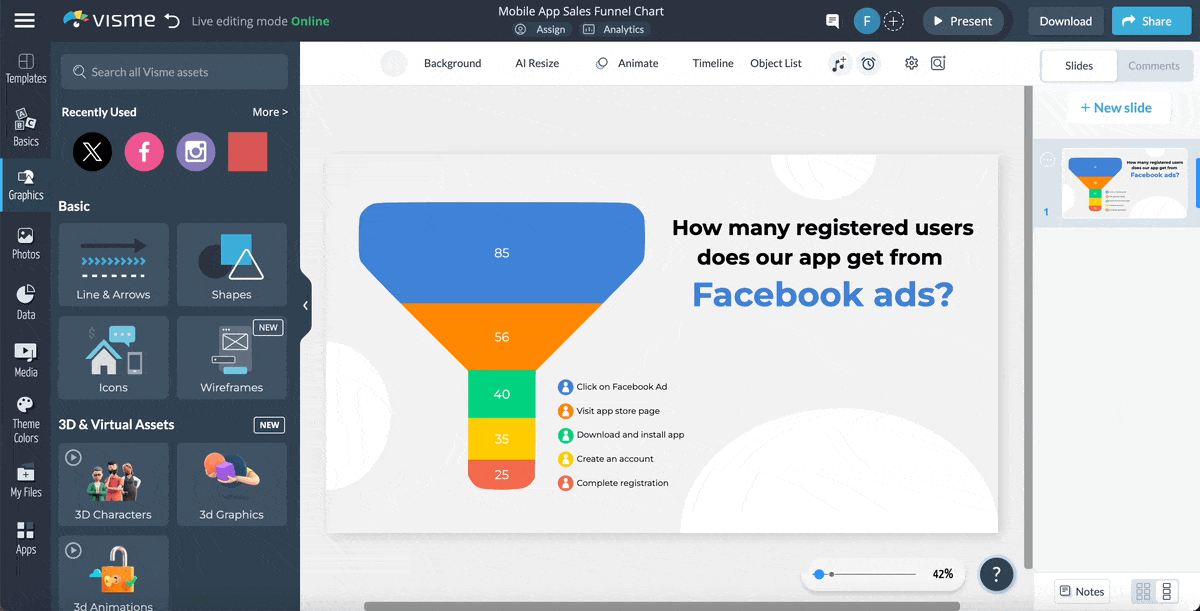The image size is (1200, 611).
Task: Click the undo arrow icon
Action: [172, 21]
